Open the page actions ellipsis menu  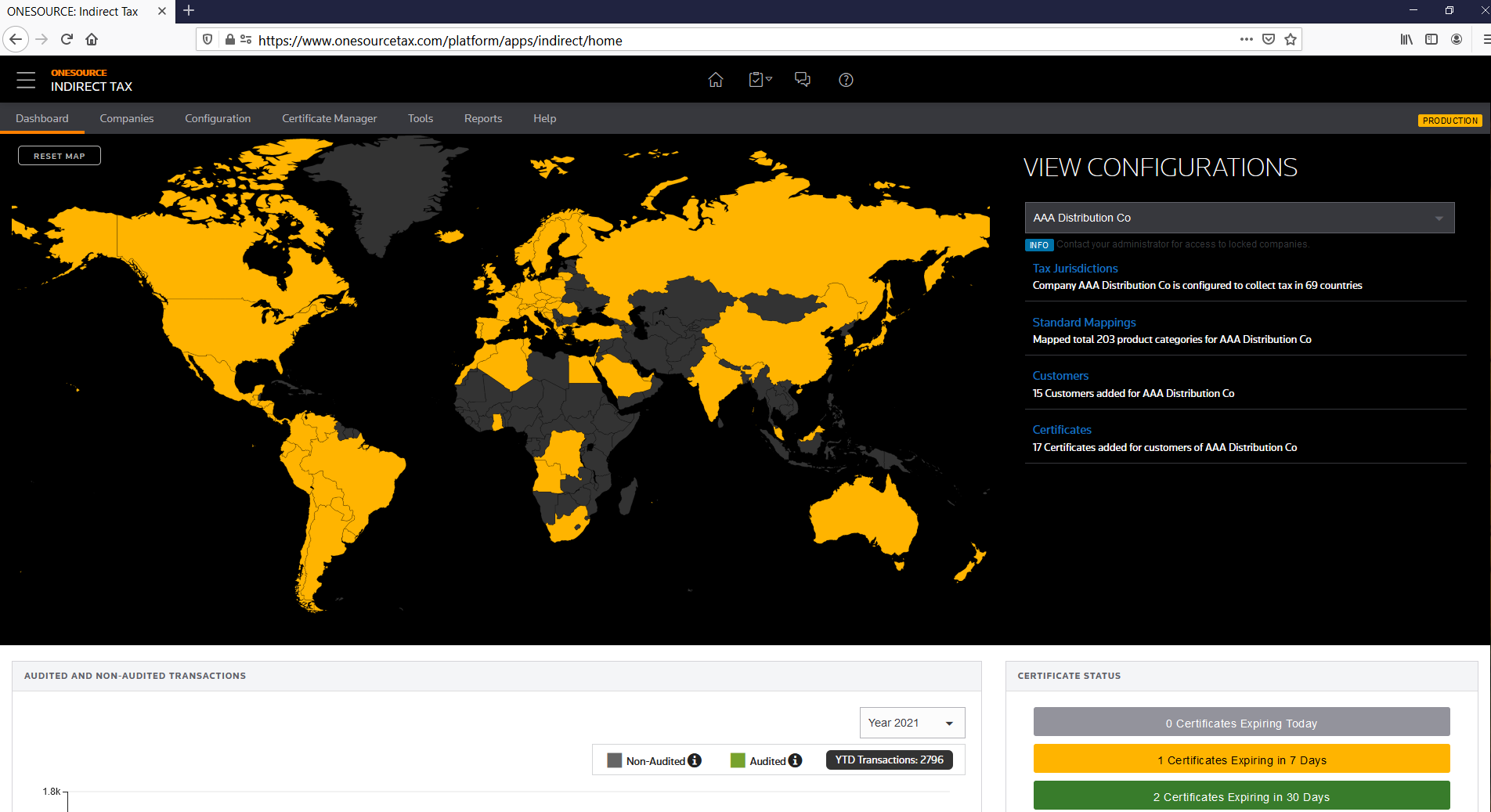tap(1246, 39)
